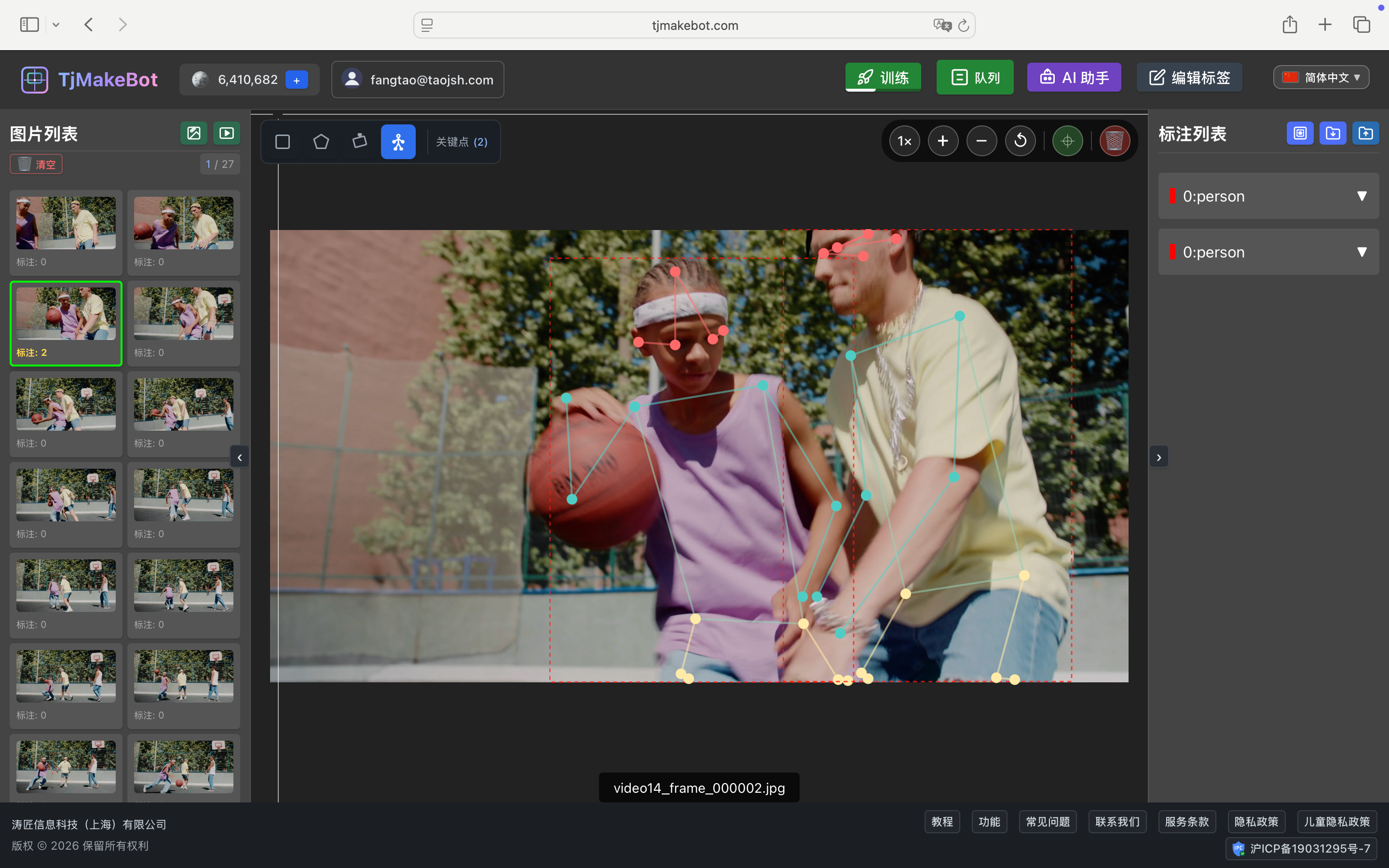Click the green crosshair icon
This screenshot has height=868, width=1389.
click(1067, 141)
